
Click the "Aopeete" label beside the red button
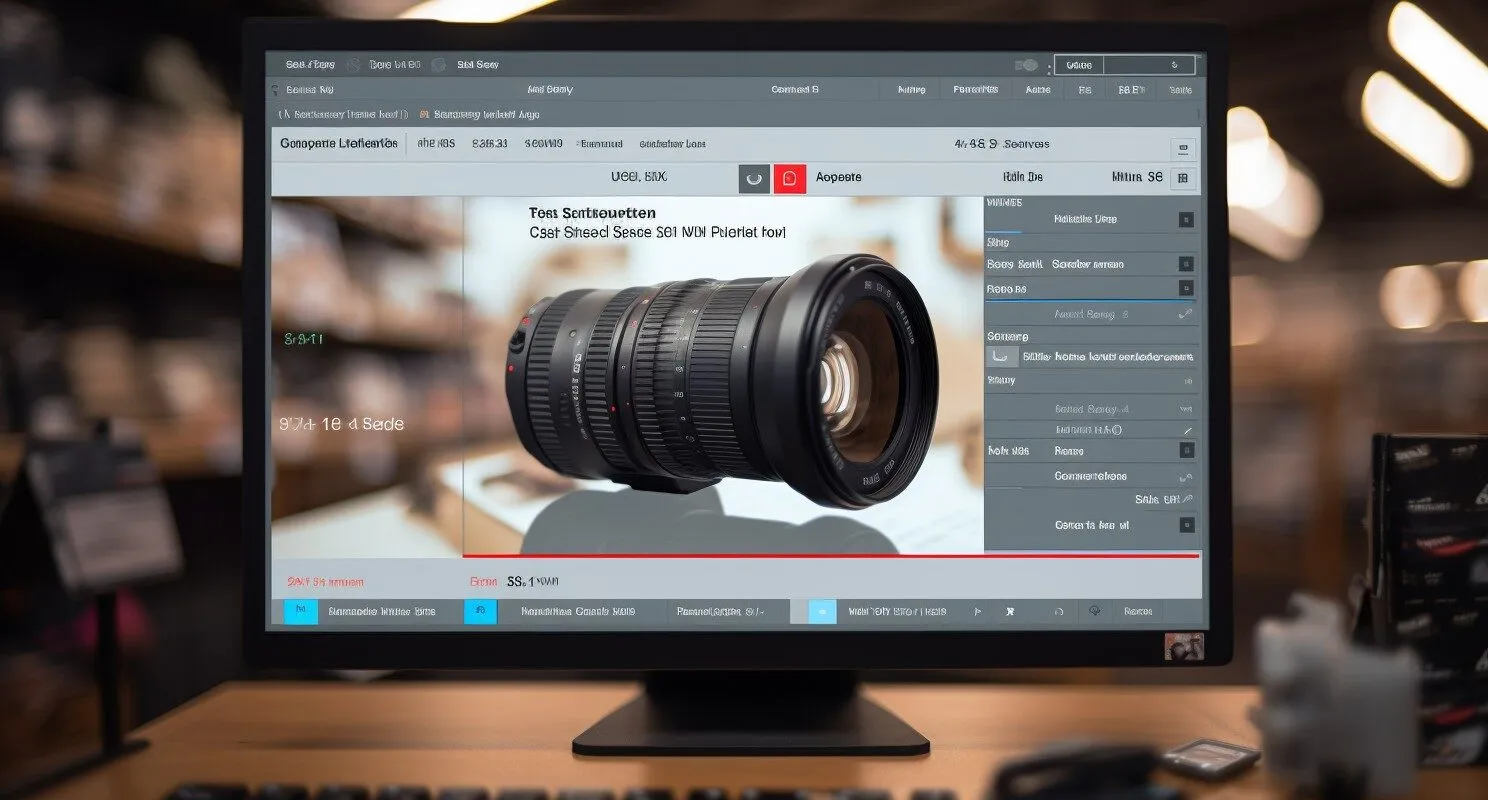point(838,178)
